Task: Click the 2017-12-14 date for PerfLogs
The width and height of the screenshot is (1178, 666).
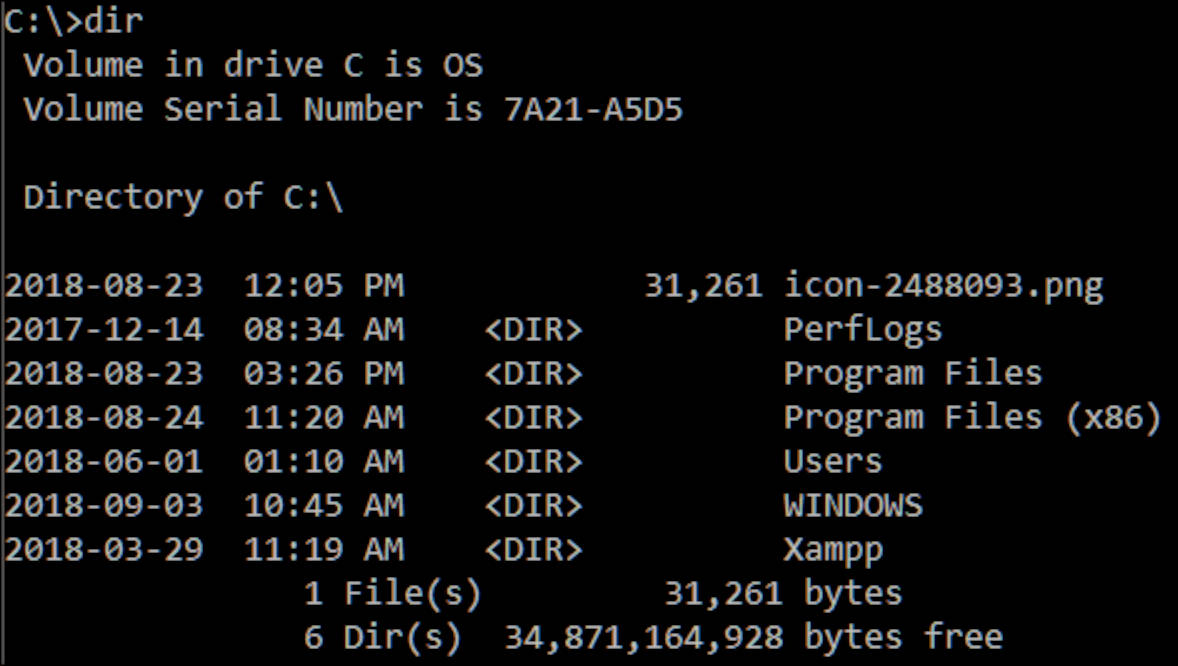Action: (x=103, y=330)
